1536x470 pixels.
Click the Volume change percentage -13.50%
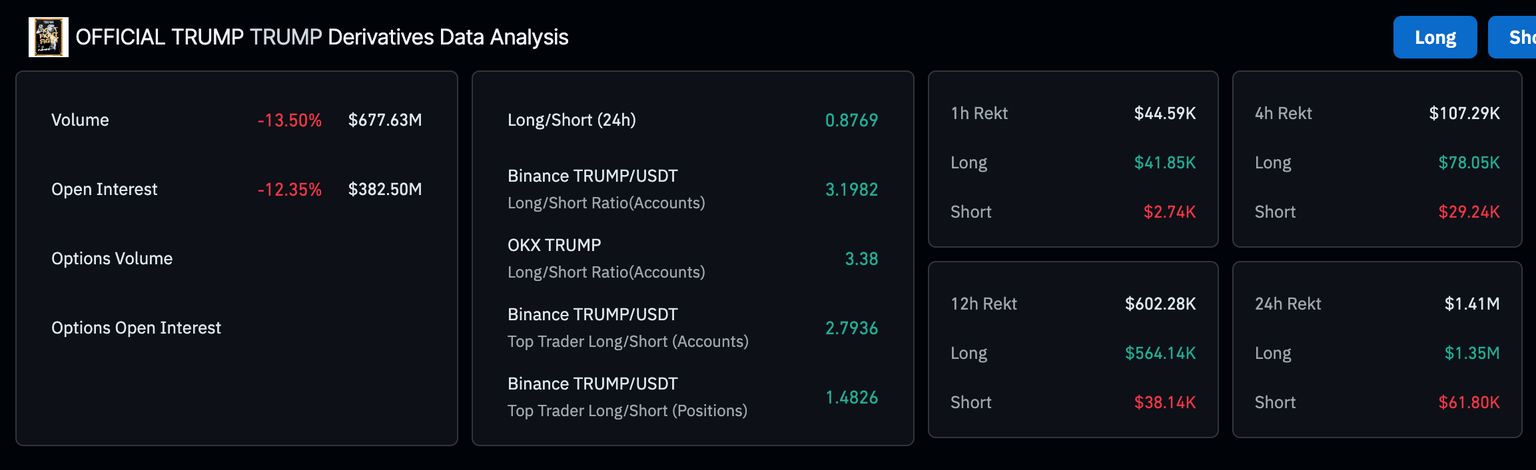tap(289, 120)
